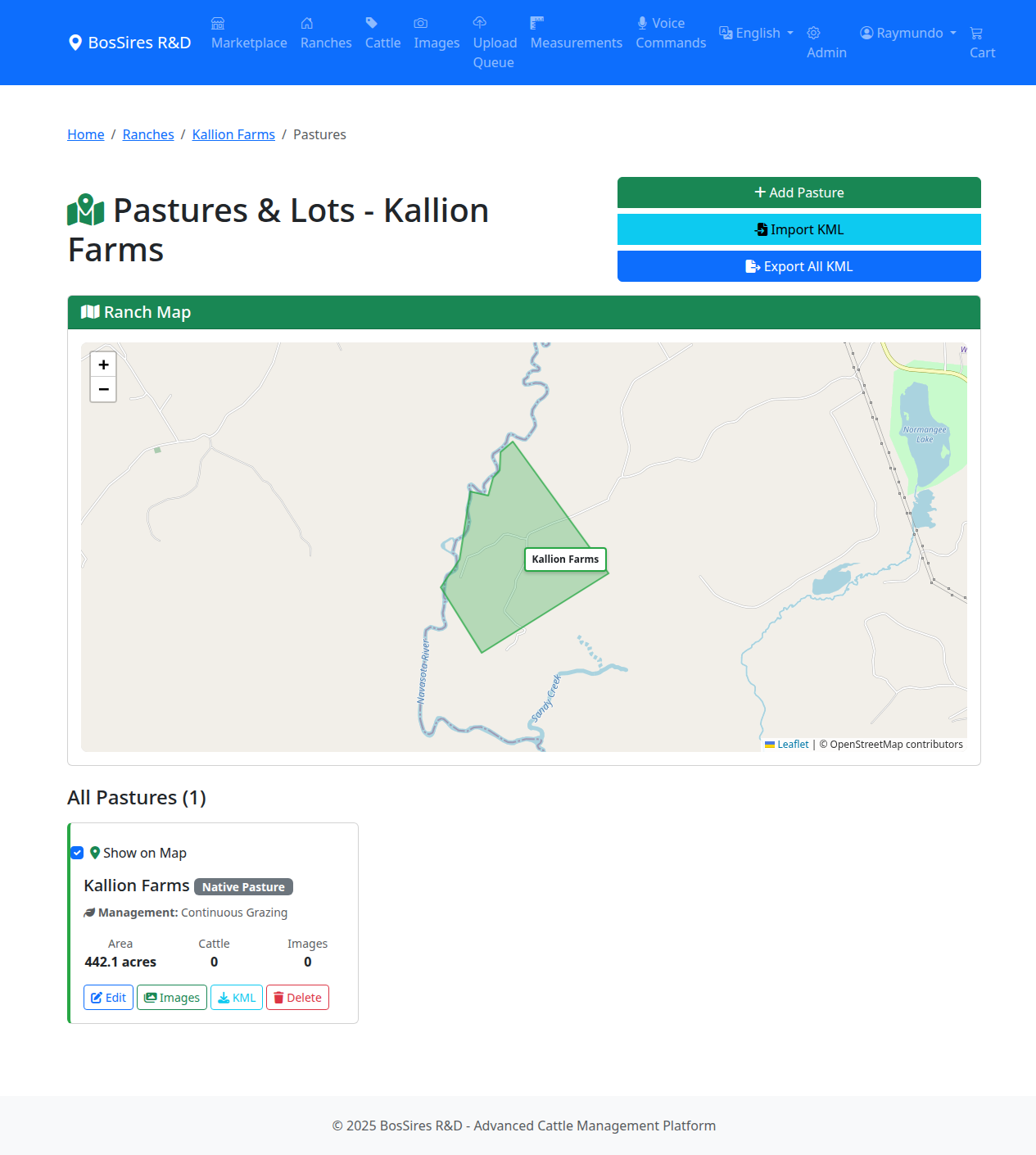
Task: Click the Upload Queue cloud icon
Action: (479, 24)
